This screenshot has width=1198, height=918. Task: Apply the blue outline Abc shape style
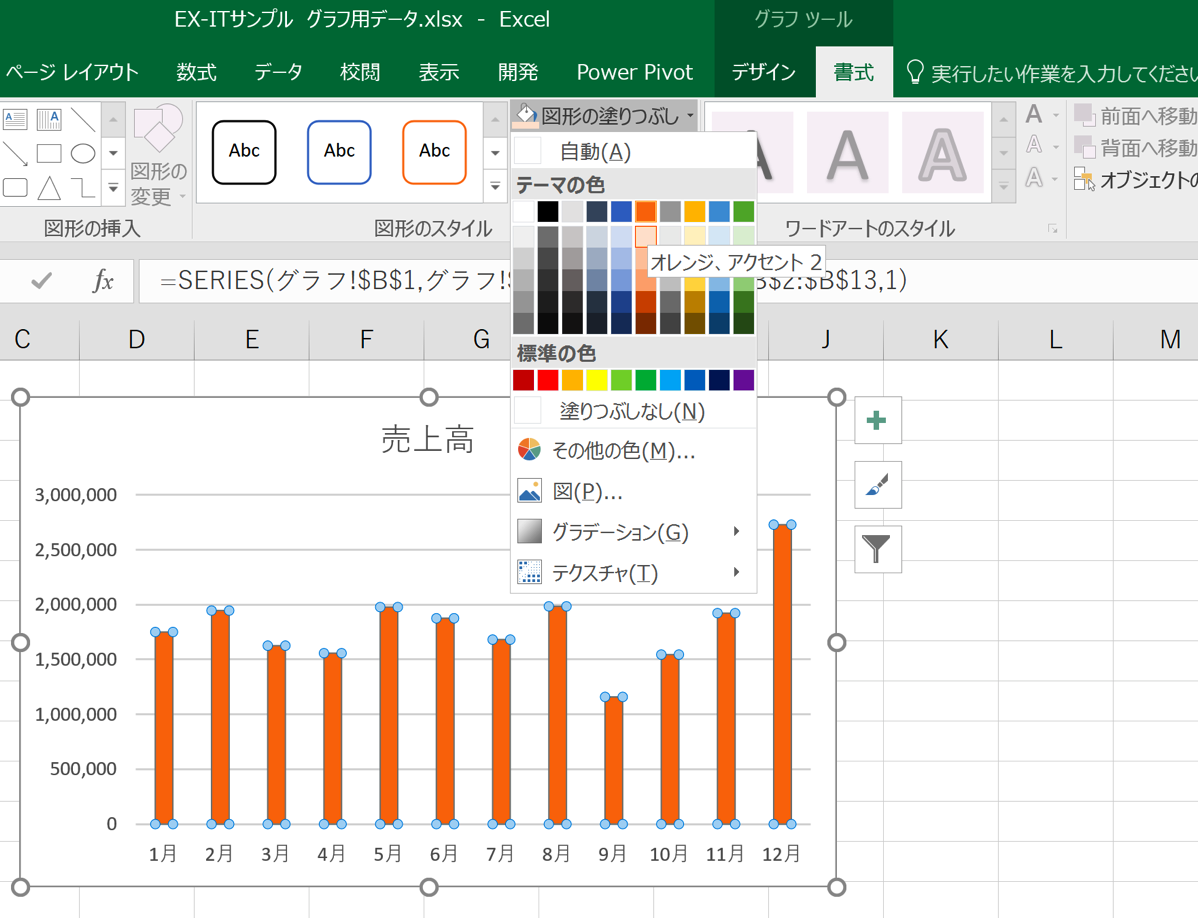339,152
